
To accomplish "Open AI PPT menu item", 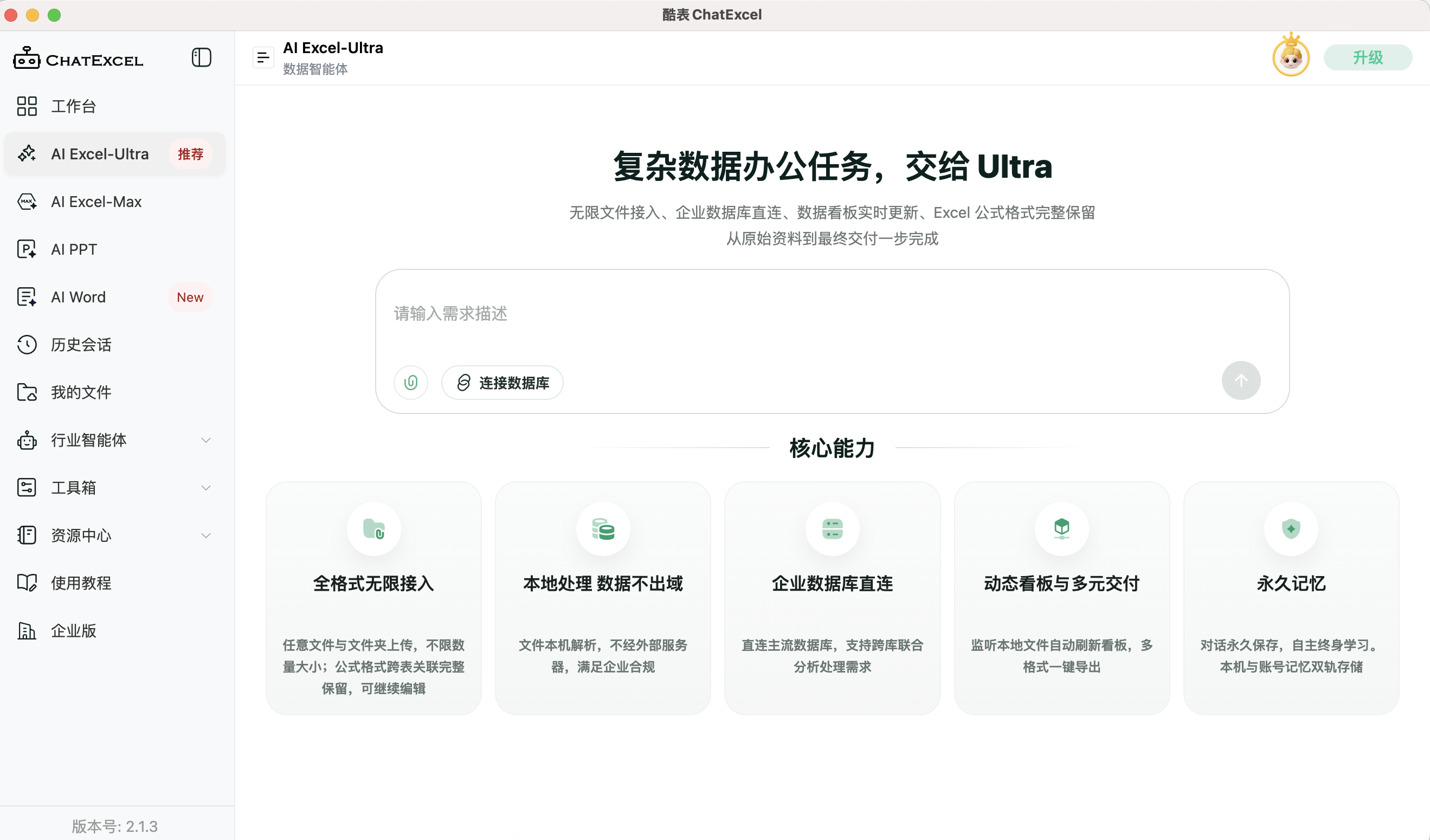I will click(115, 249).
